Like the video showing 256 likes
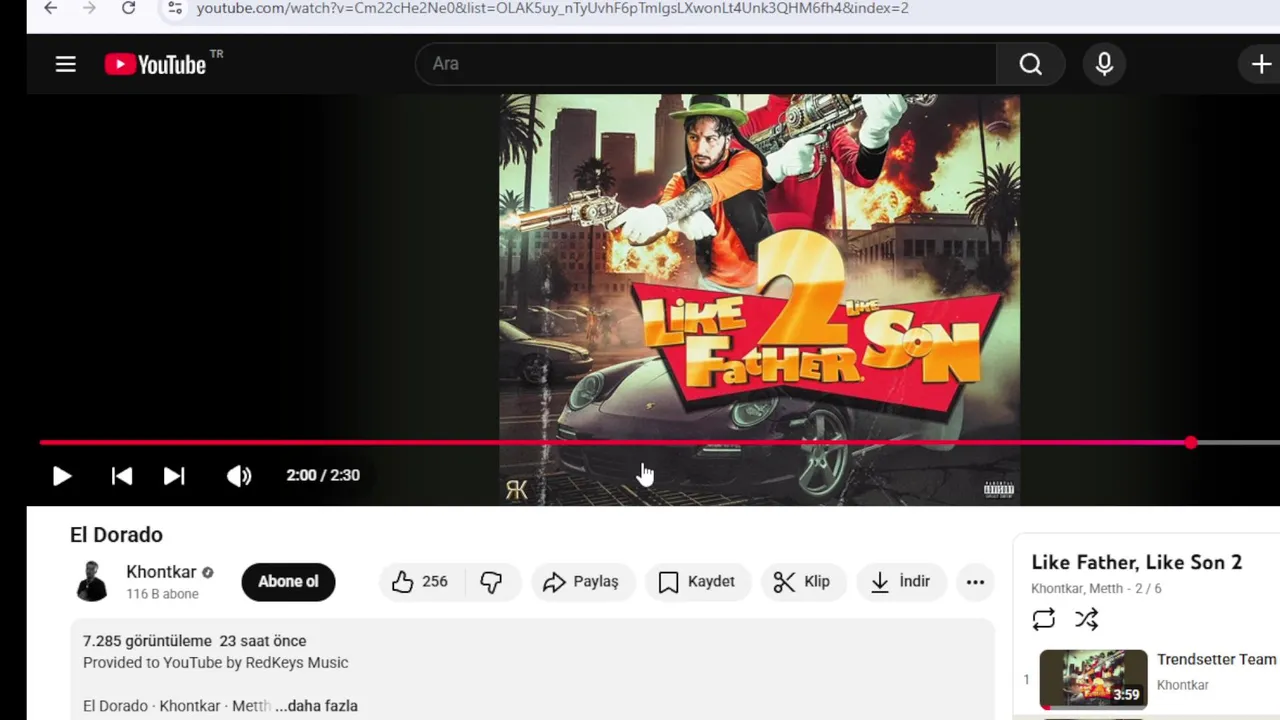This screenshot has height=720, width=1280. [420, 582]
